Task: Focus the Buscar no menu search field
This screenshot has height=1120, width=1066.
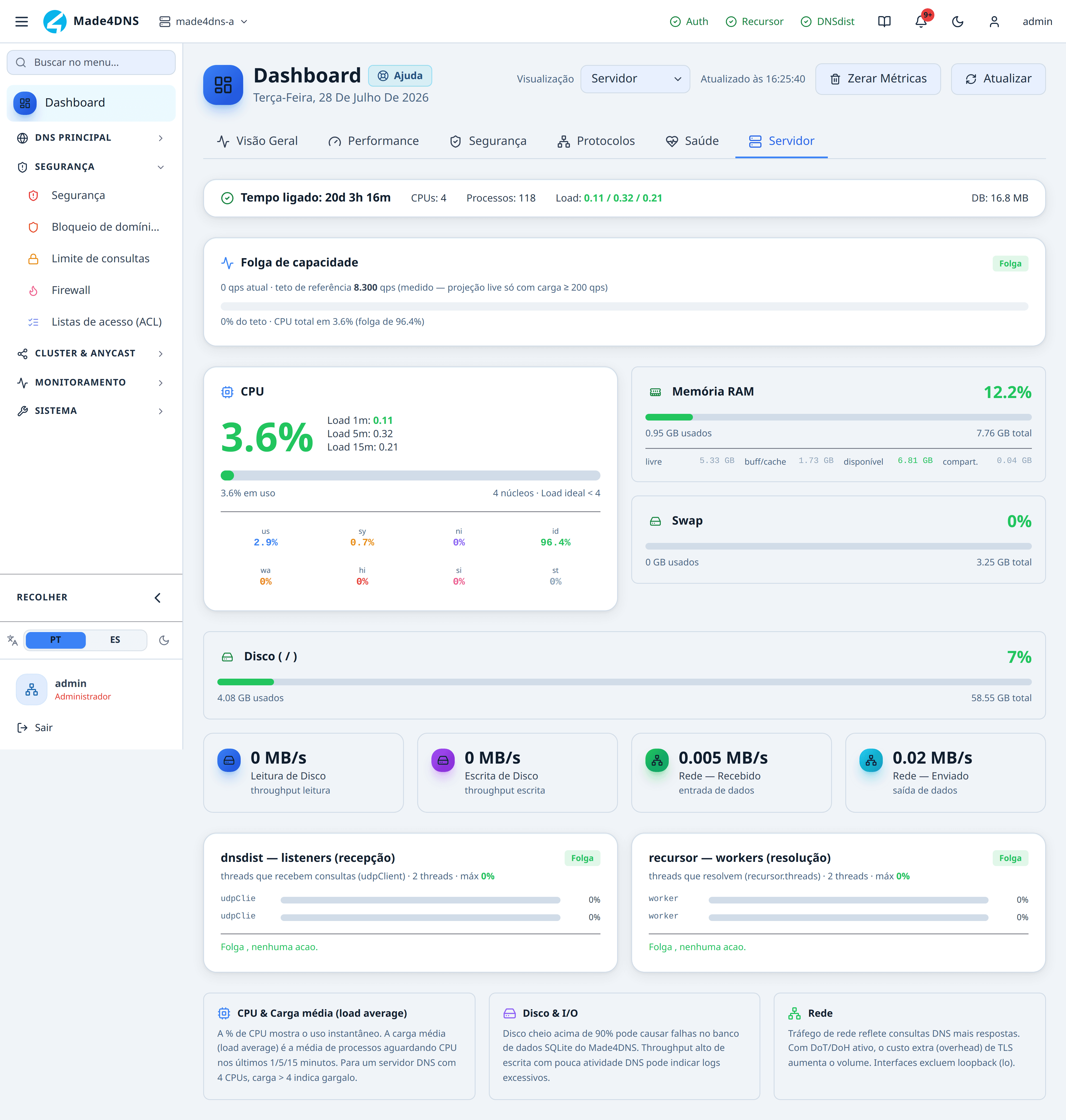Action: point(91,62)
